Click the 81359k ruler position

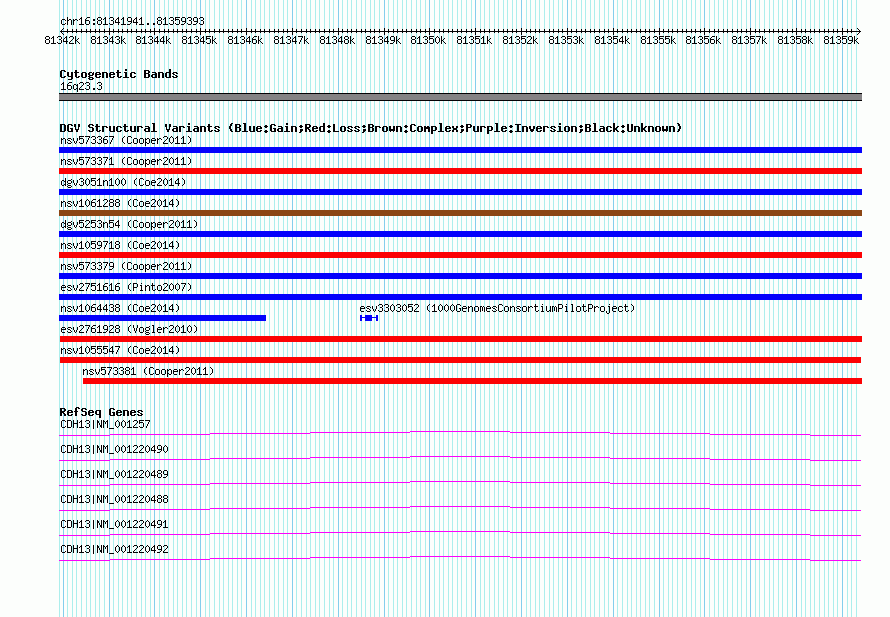tap(841, 40)
